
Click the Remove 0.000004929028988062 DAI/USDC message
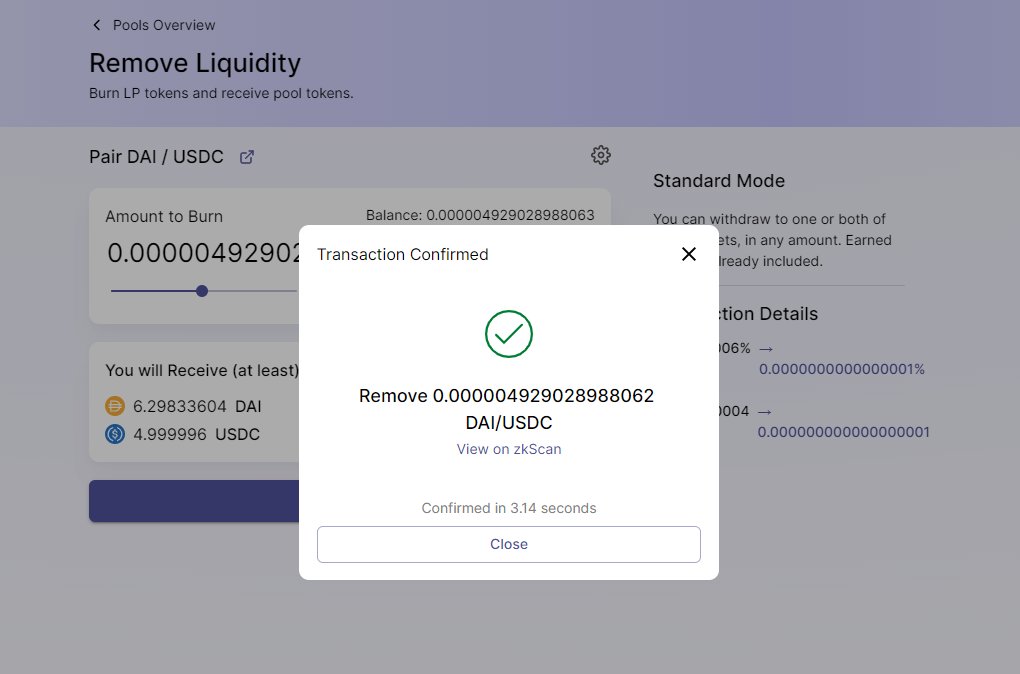pos(507,409)
